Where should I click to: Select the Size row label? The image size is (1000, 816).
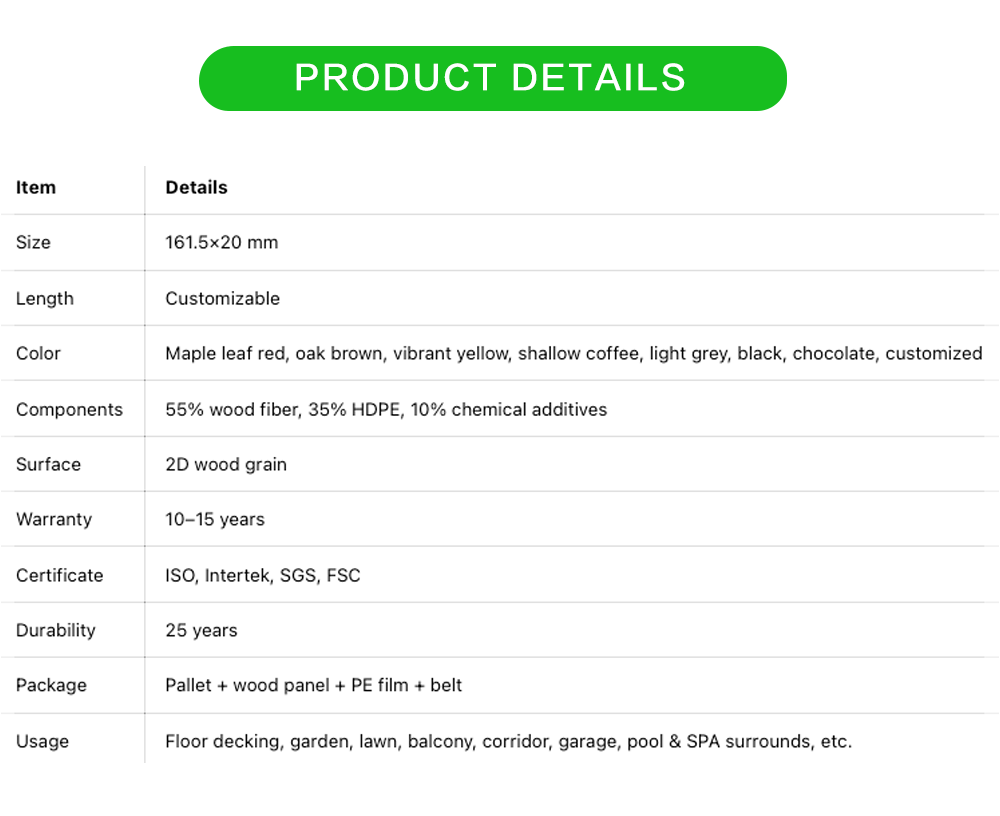(33, 243)
